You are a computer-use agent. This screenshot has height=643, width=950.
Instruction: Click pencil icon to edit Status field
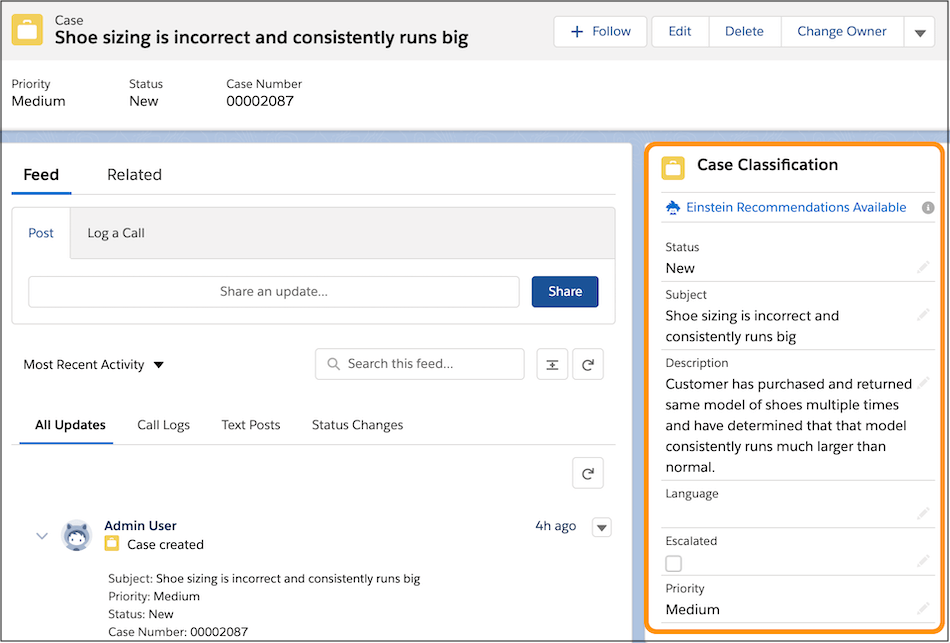pyautogui.click(x=923, y=268)
